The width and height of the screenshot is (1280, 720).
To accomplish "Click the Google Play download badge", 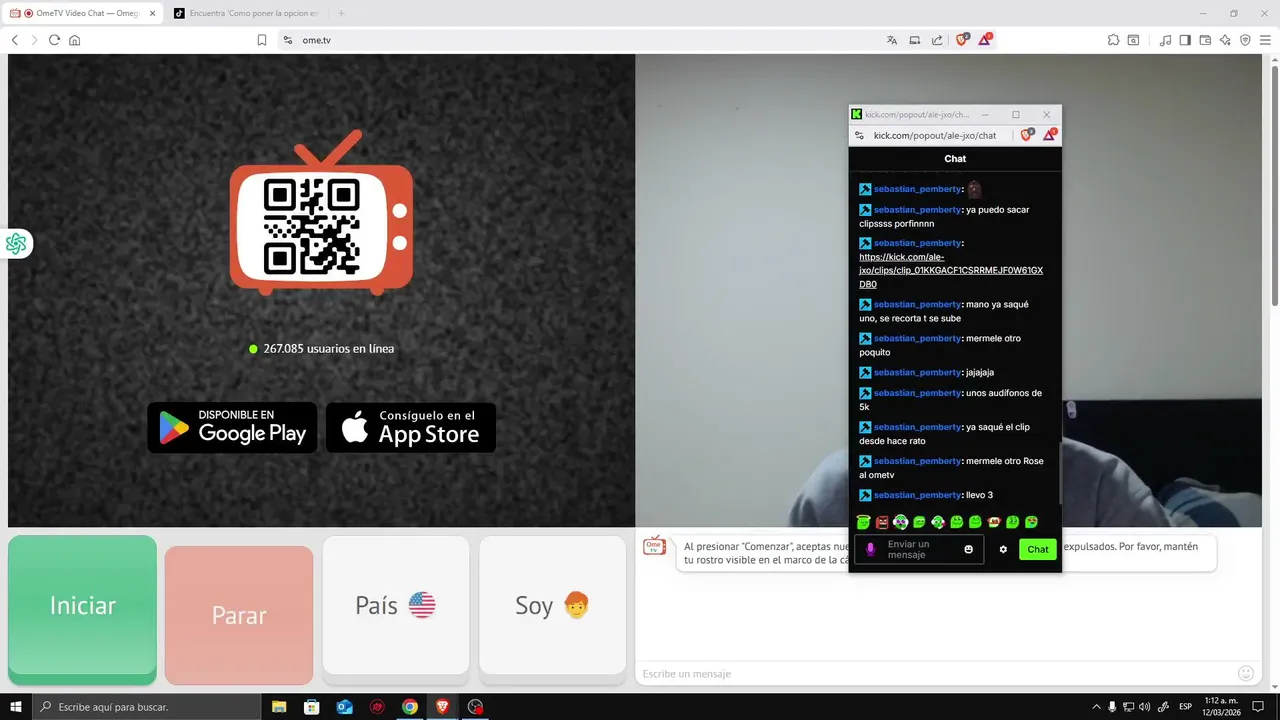I will [232, 428].
